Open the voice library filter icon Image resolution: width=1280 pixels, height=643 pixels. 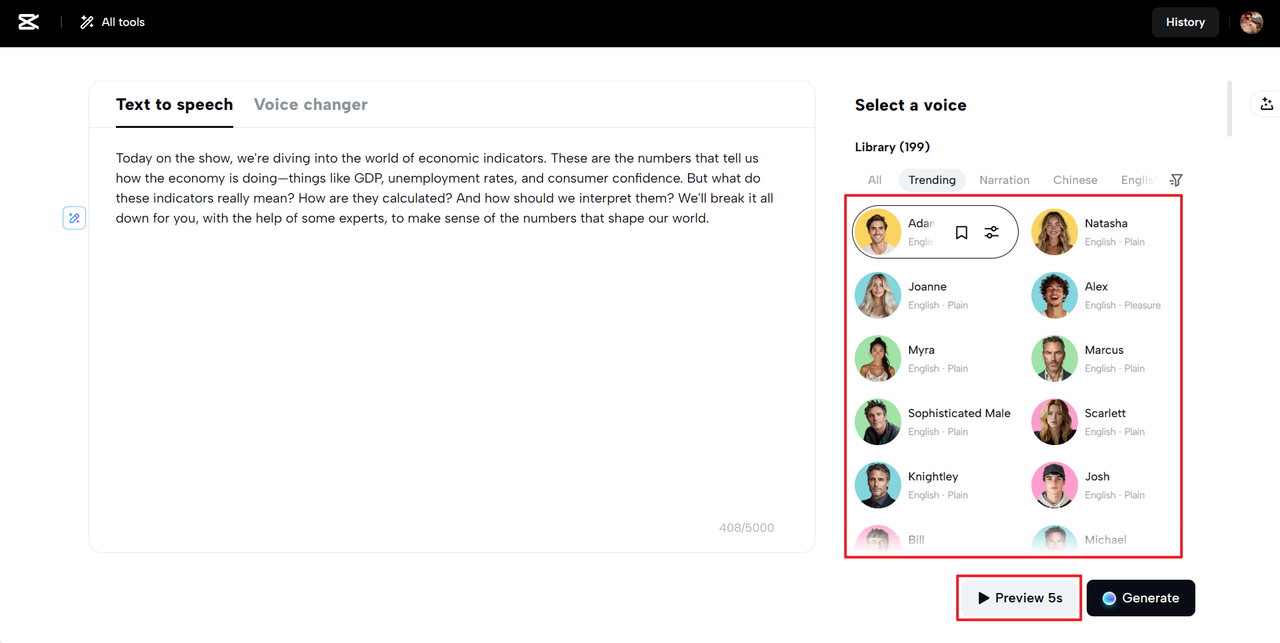[1176, 180]
